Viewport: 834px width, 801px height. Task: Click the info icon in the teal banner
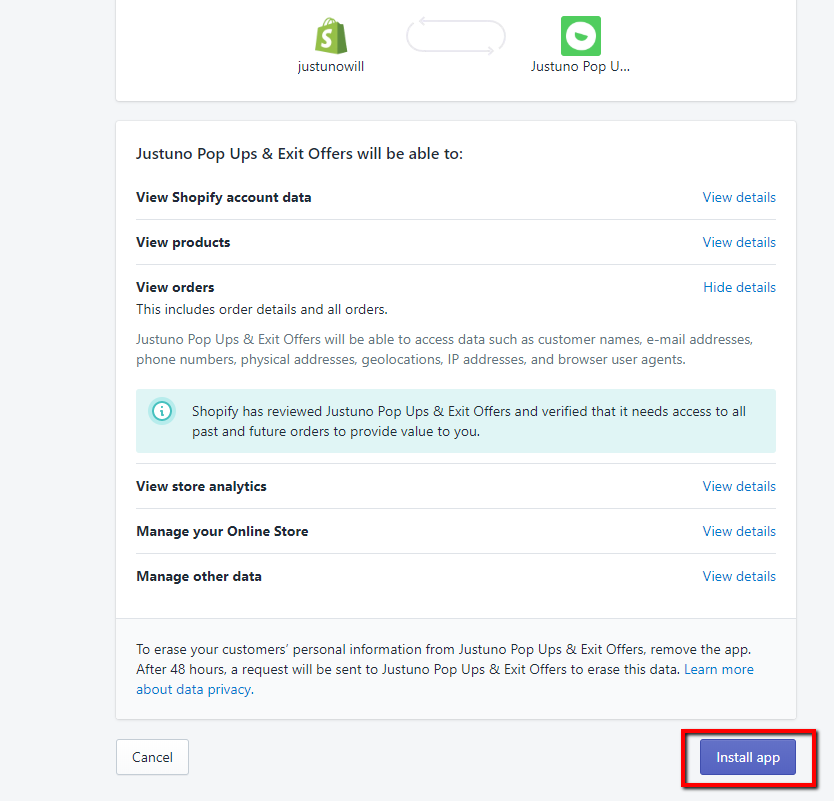point(161,411)
